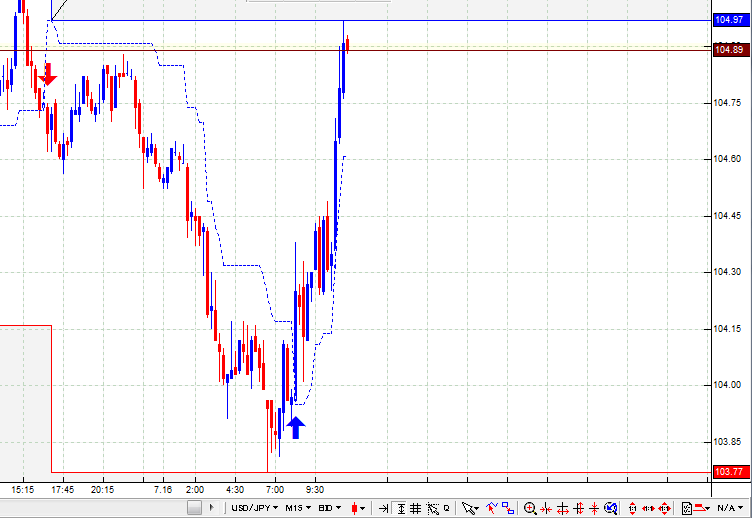
Task: Toggle the checklist document icon
Action: (687, 508)
